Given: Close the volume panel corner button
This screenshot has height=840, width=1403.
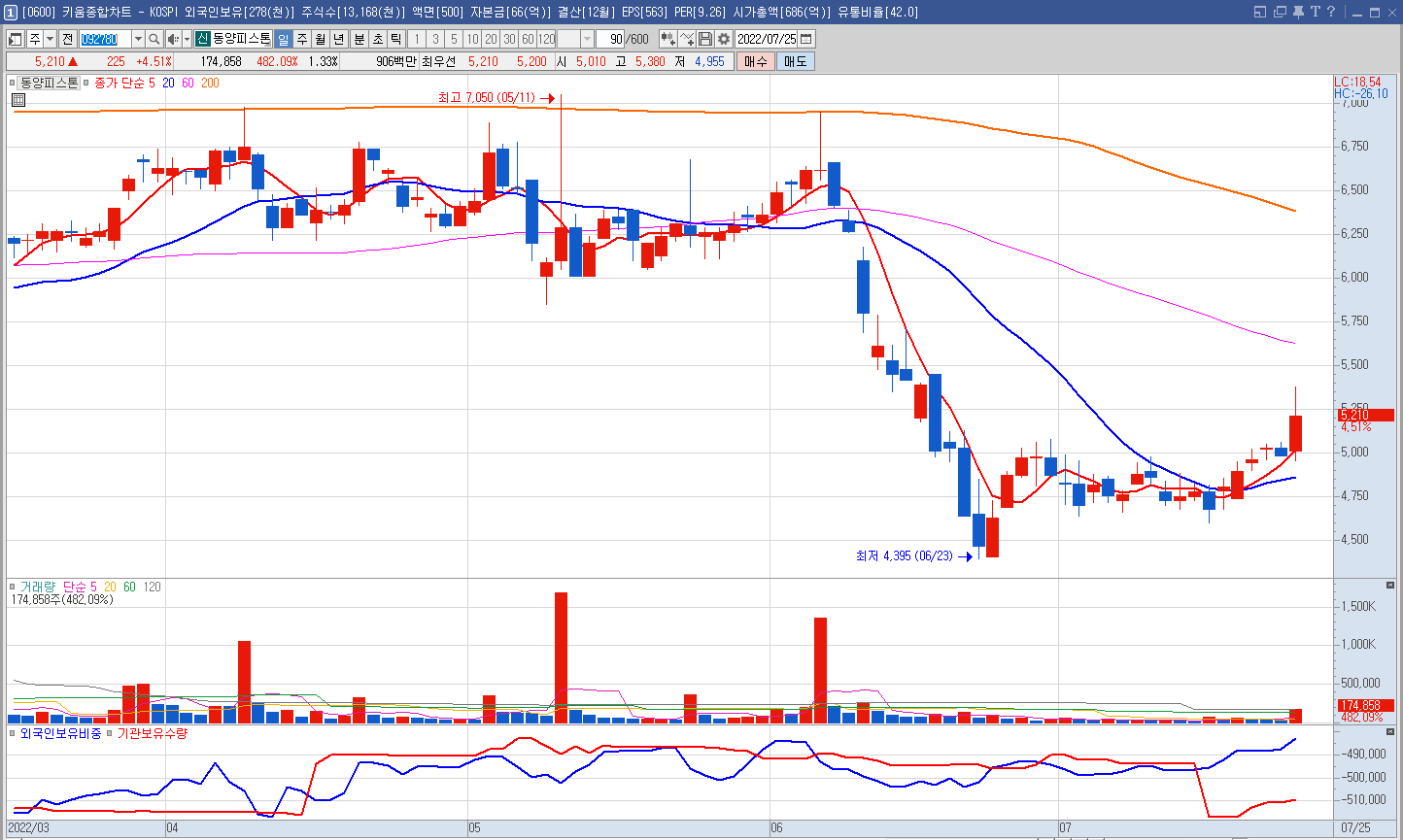Looking at the screenshot, I should click(1389, 586).
